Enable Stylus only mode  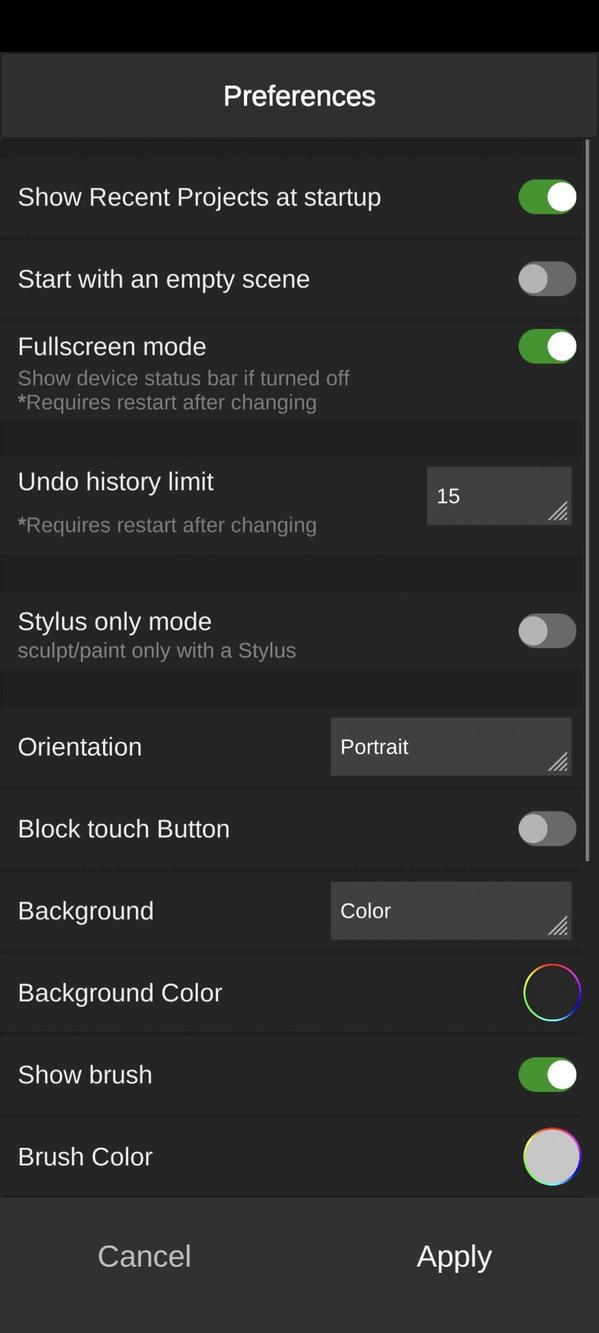547,630
